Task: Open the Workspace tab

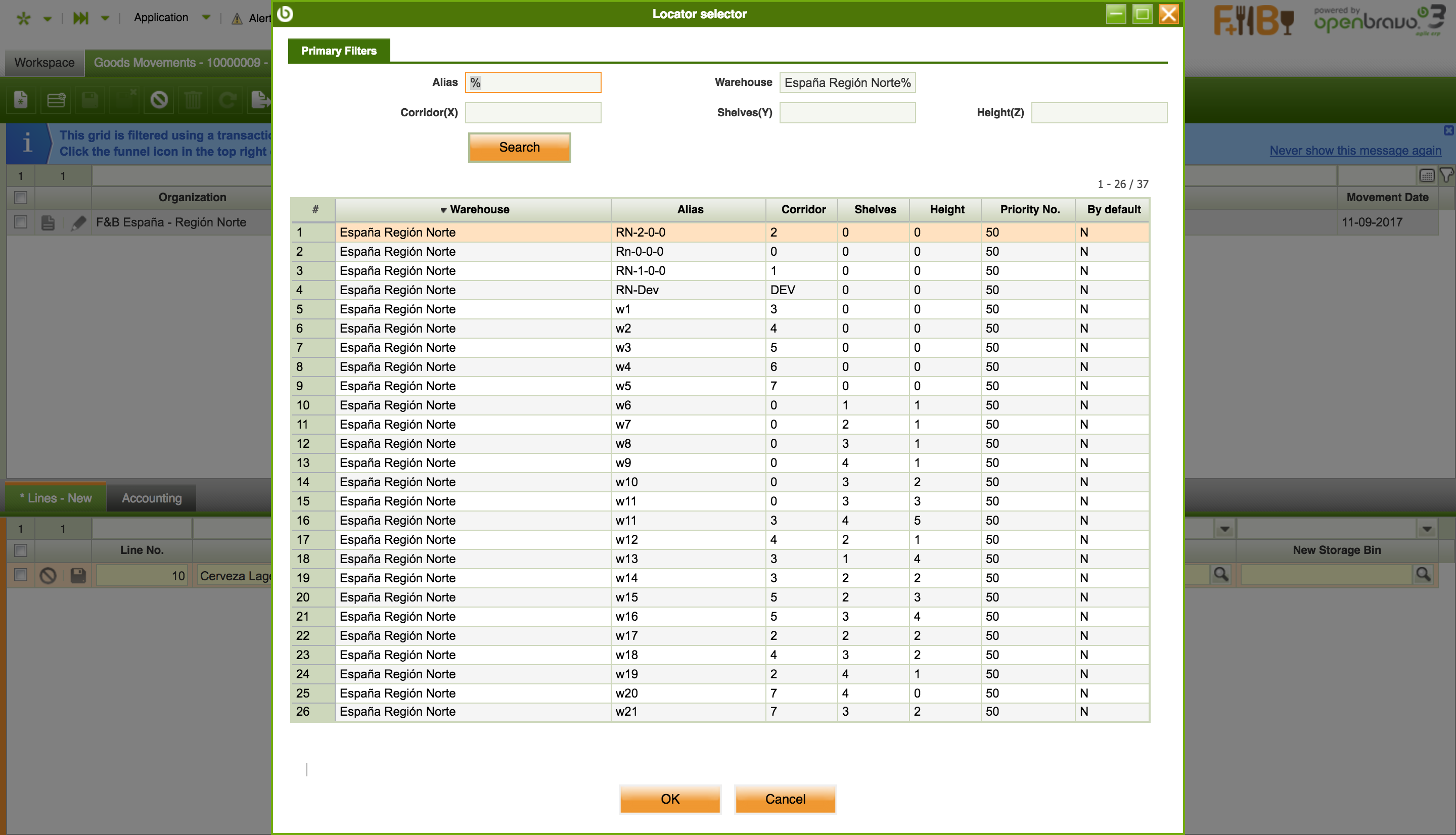Action: pyautogui.click(x=44, y=63)
